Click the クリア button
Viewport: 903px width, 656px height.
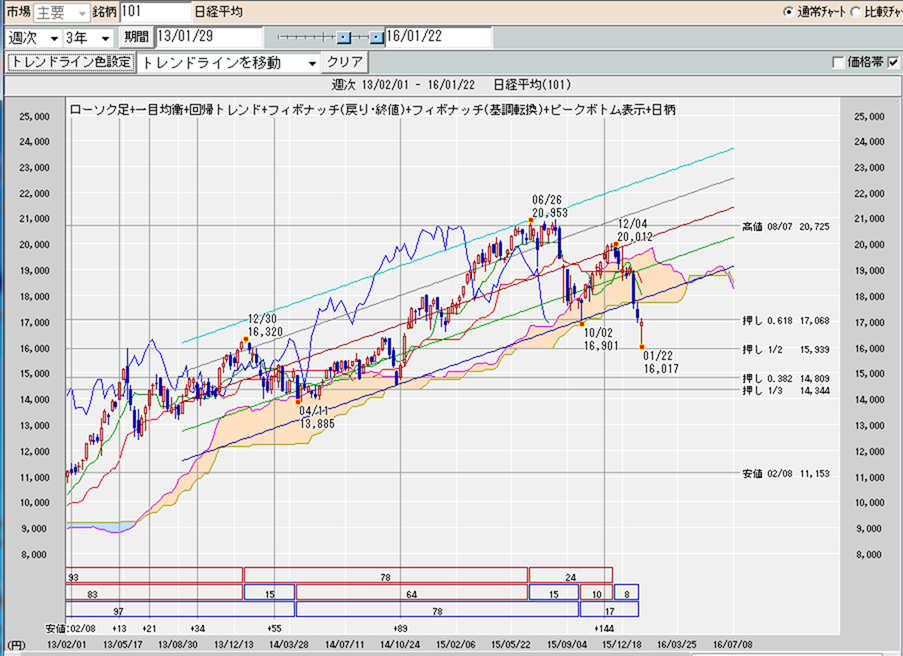pyautogui.click(x=344, y=62)
